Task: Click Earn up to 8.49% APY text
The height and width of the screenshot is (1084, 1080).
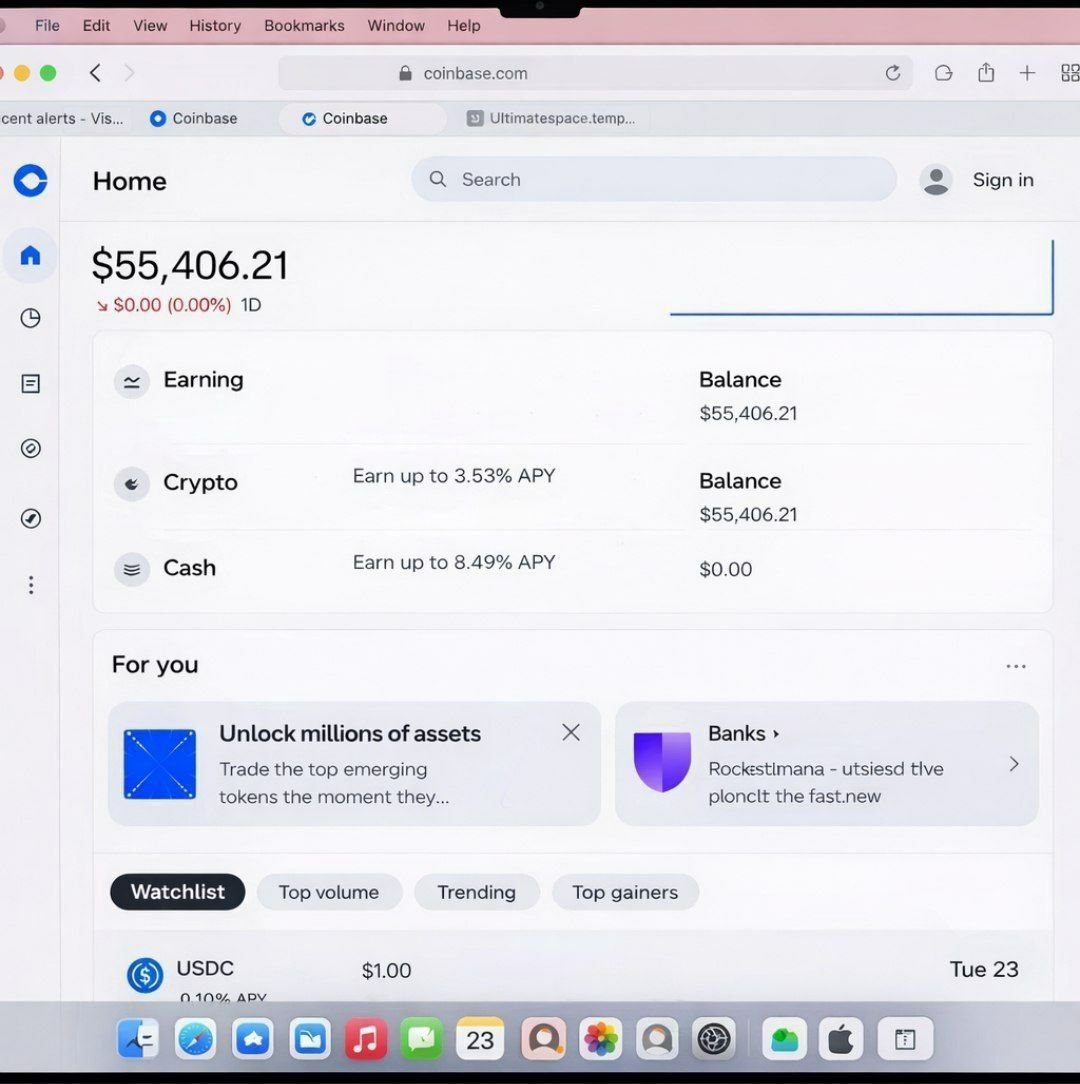Action: point(454,562)
